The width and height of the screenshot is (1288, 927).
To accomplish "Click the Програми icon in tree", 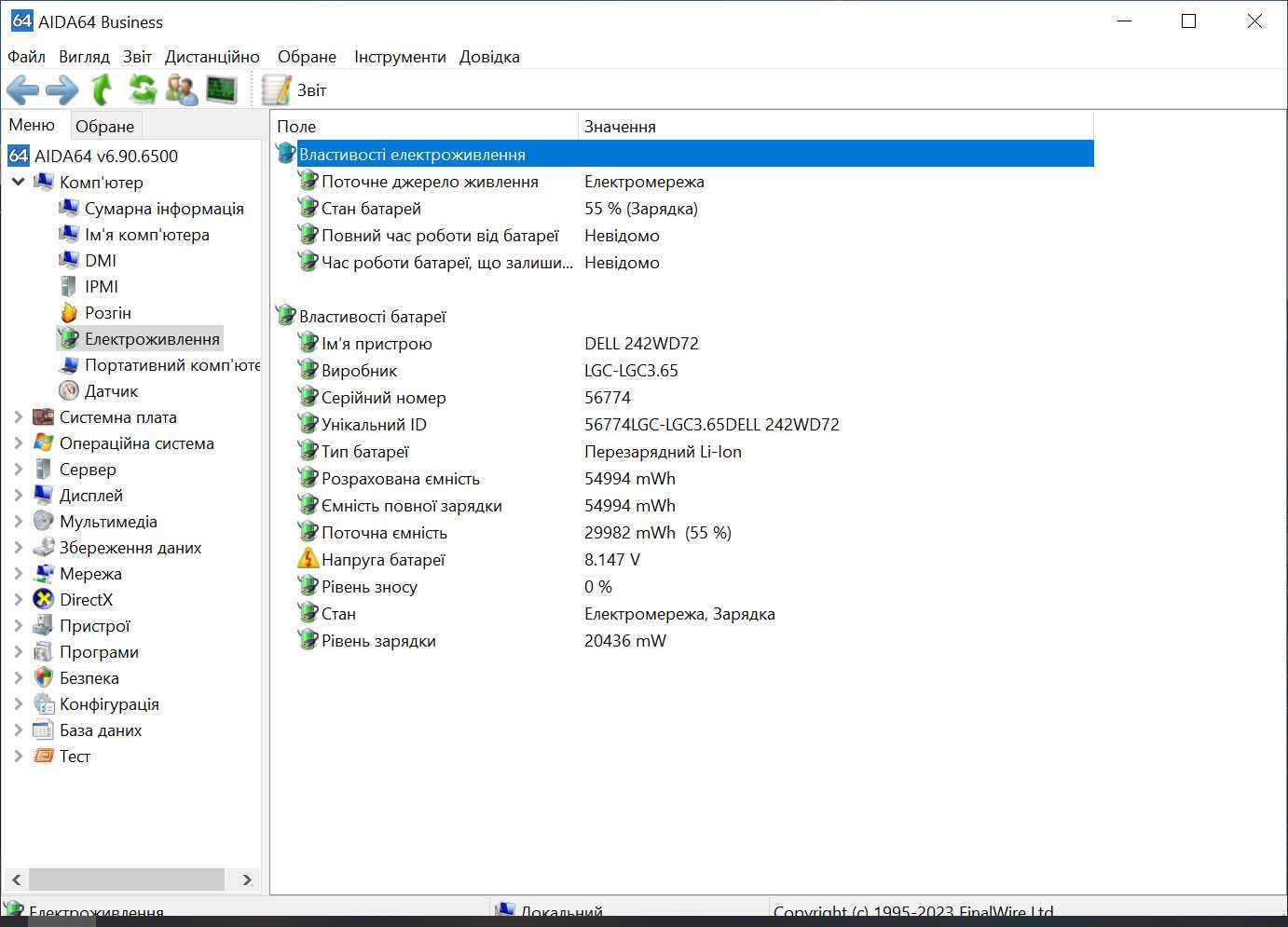I will pos(43,652).
